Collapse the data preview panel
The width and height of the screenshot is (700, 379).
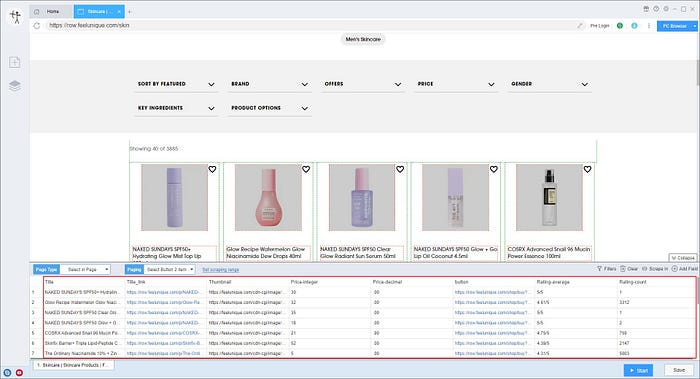[x=683, y=258]
